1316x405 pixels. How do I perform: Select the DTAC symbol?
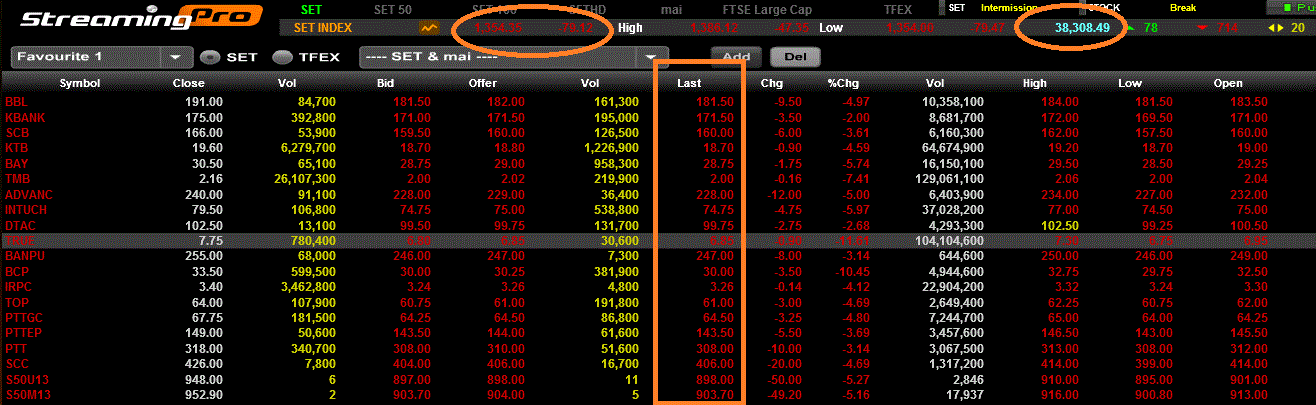(21, 225)
